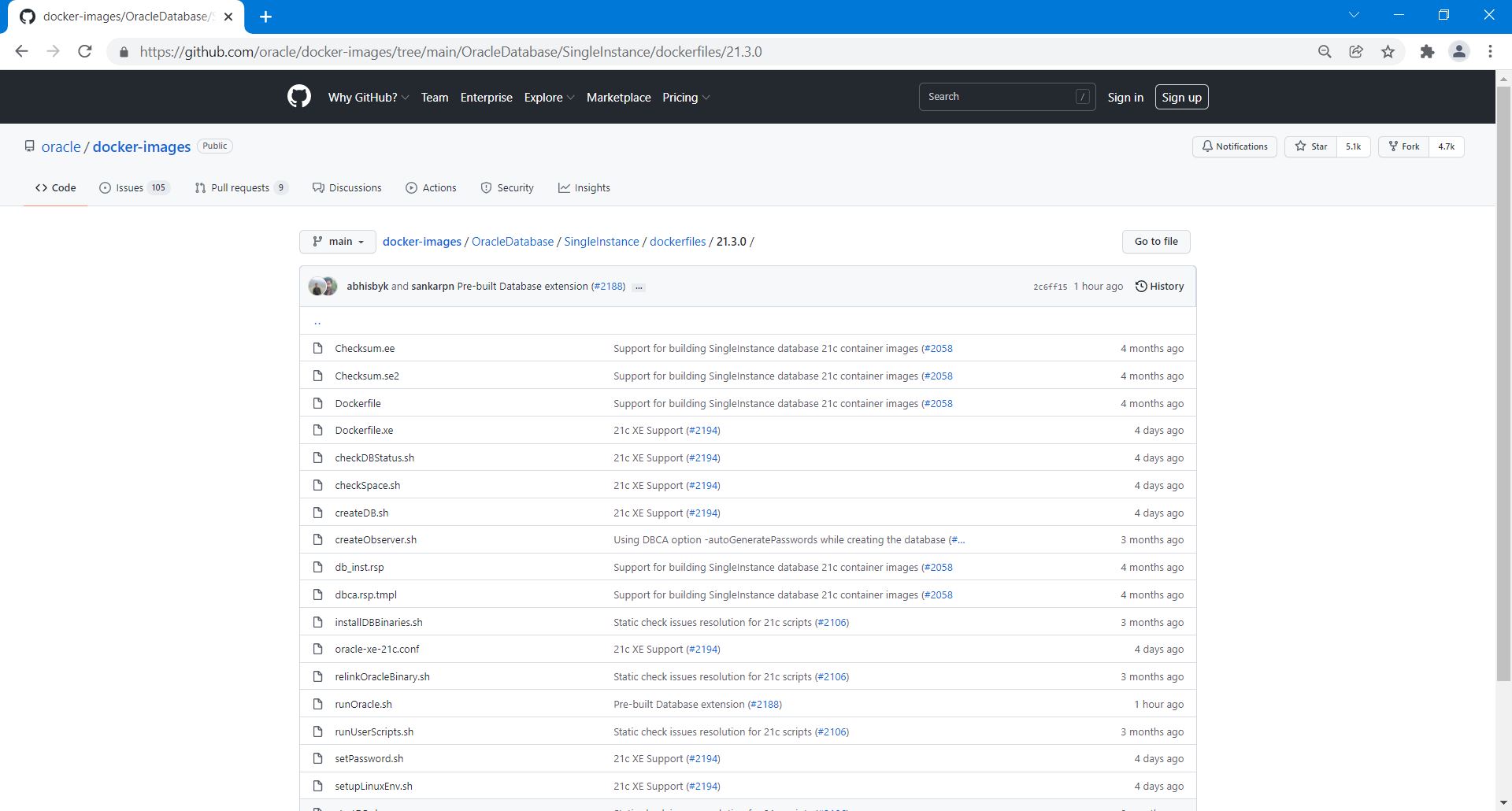Click the page vertical scrollbar
The image size is (1512, 811).
click(1503, 378)
